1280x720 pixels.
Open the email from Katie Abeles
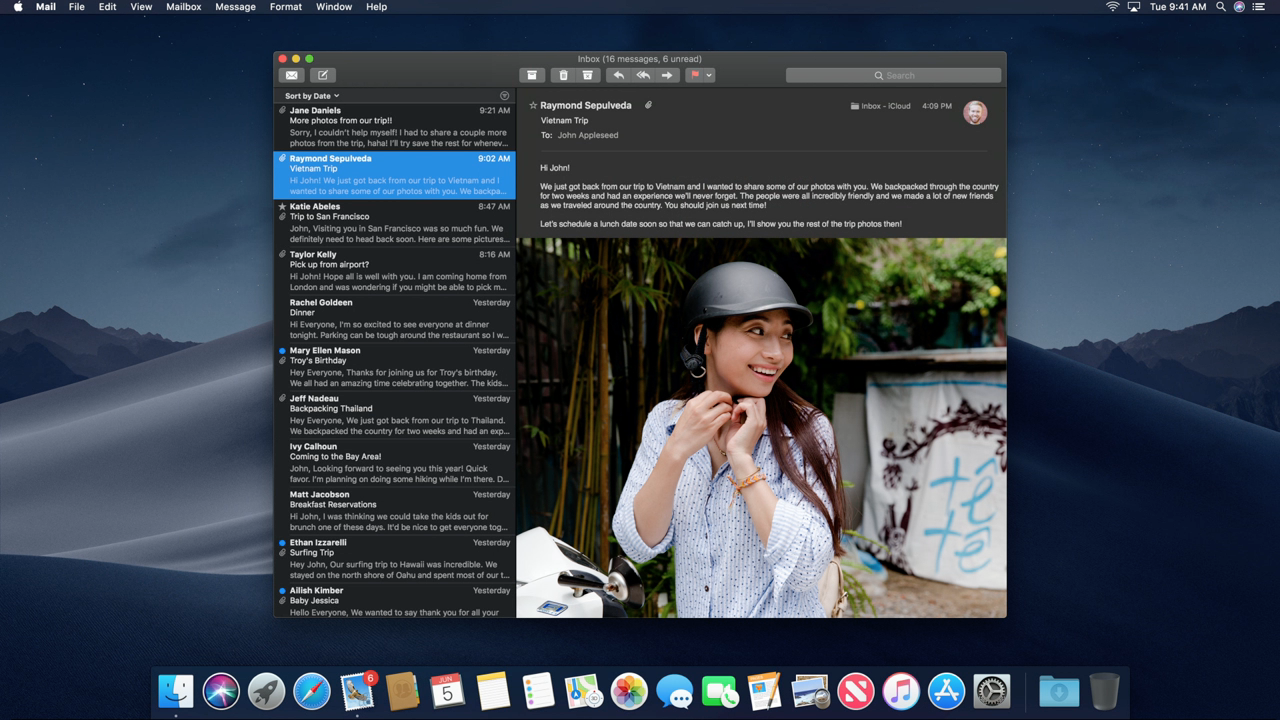click(x=395, y=223)
